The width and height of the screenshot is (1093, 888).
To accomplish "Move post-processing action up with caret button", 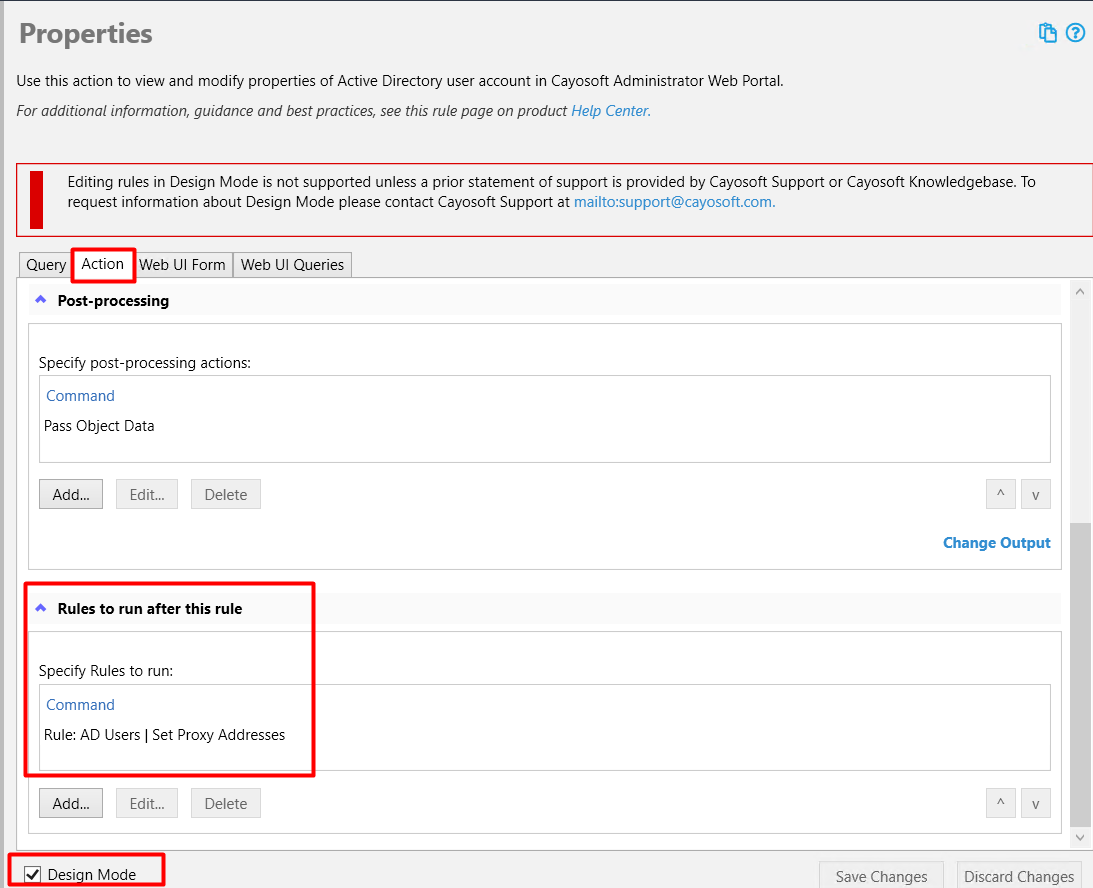I will click(1000, 494).
